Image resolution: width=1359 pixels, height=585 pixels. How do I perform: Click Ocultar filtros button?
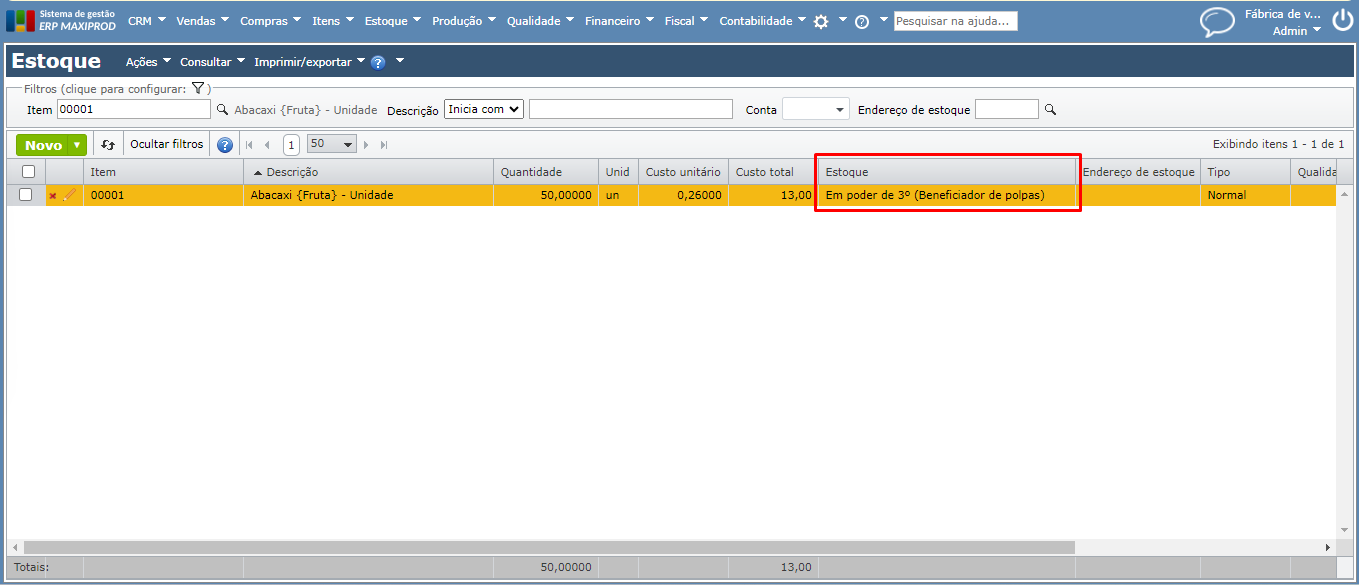point(167,144)
